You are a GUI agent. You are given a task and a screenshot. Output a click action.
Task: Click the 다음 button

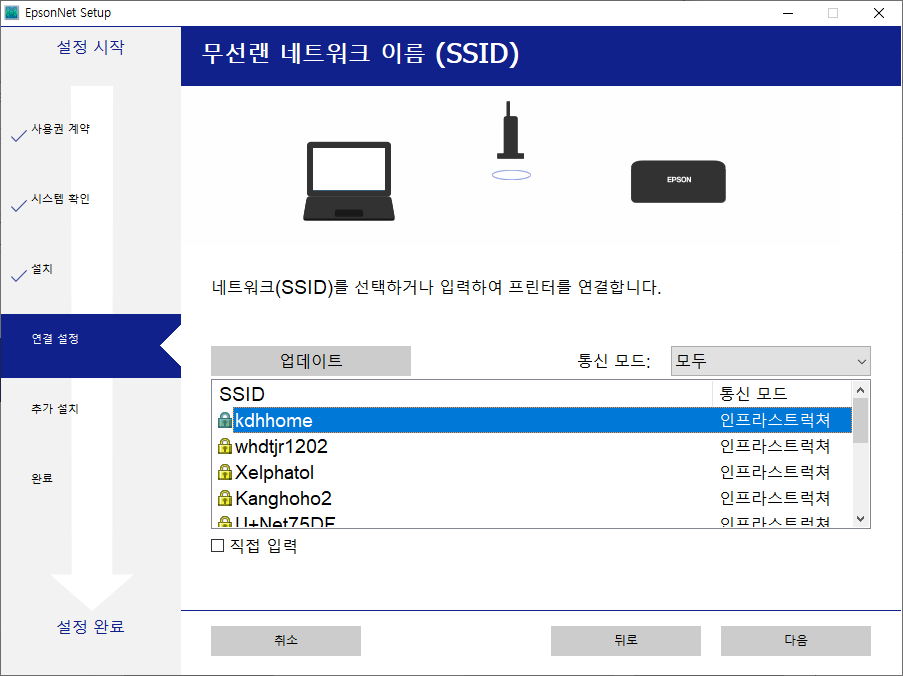pos(795,641)
